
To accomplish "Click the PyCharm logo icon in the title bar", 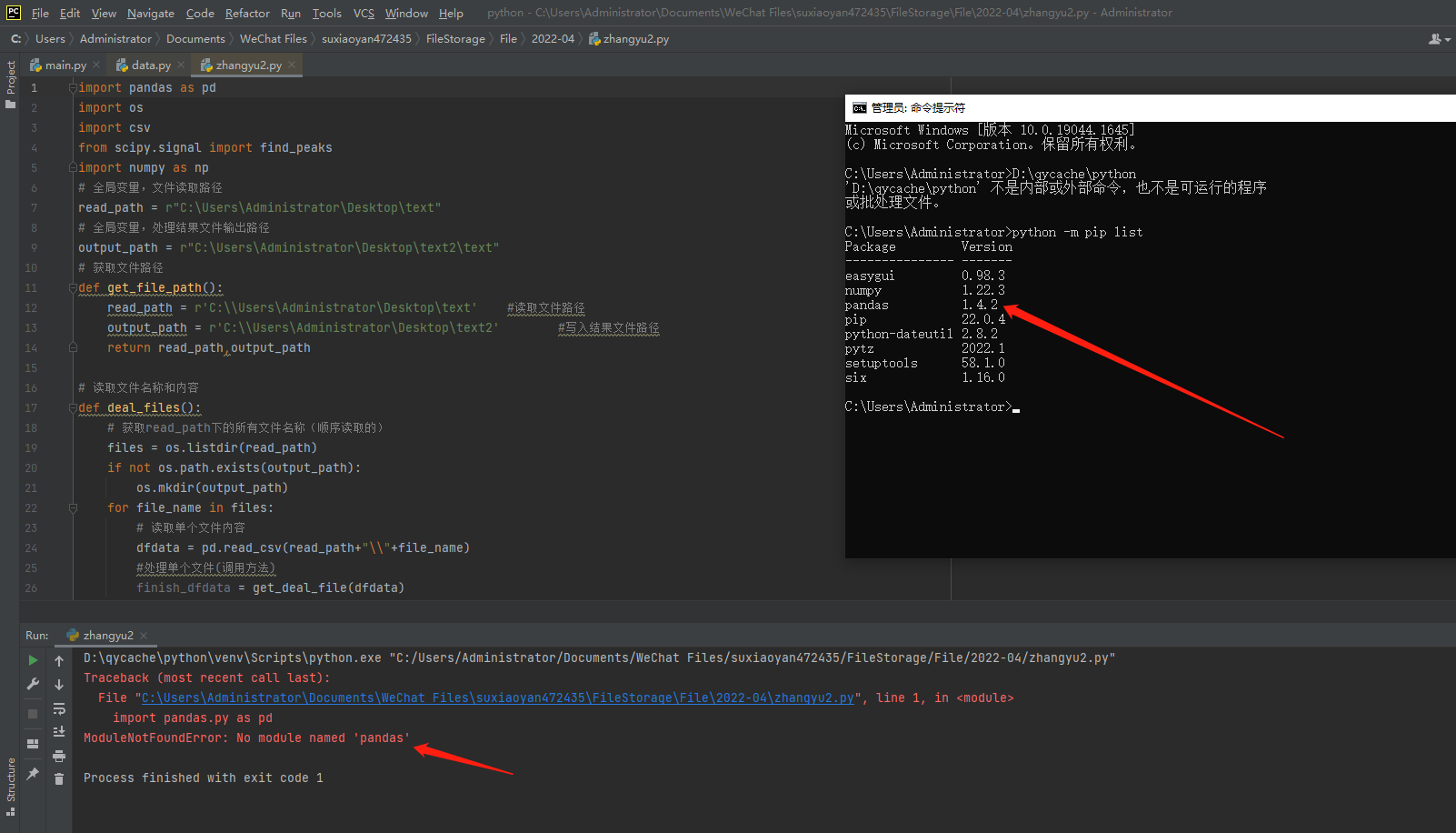I will pos(14,13).
